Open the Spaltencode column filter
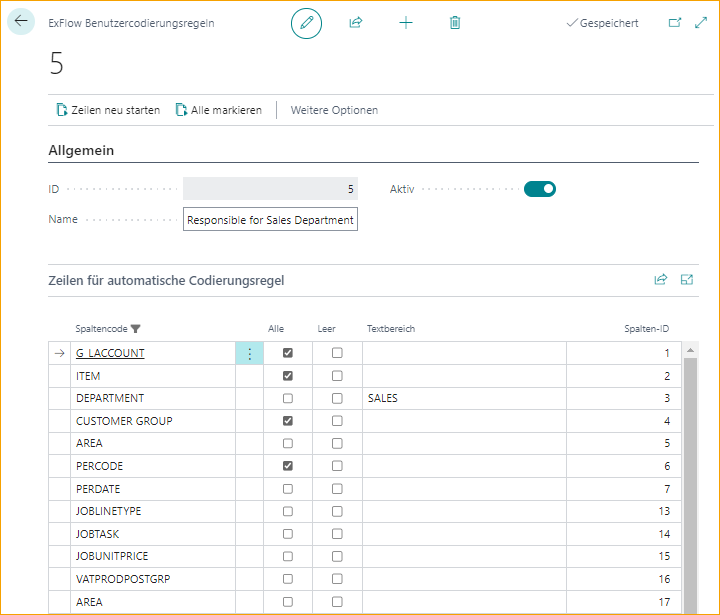The image size is (720, 615). pyautogui.click(x=136, y=329)
